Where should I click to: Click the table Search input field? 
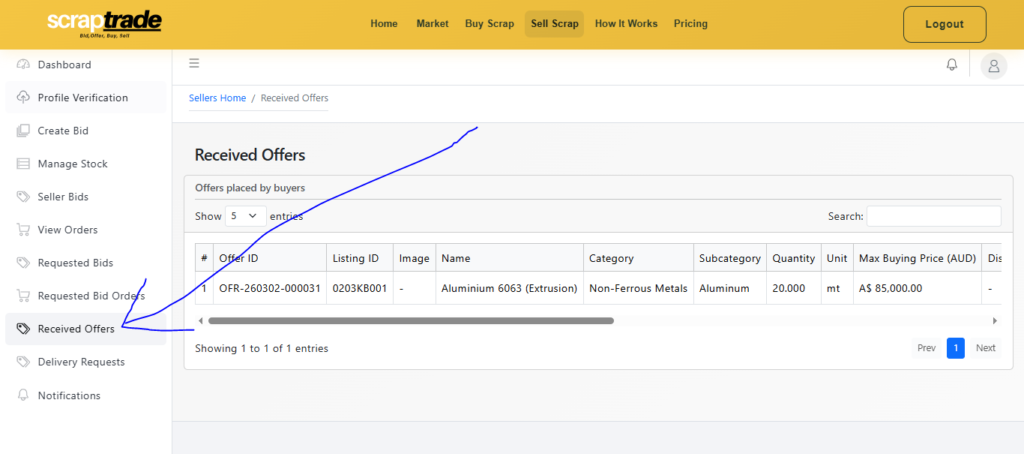934,216
